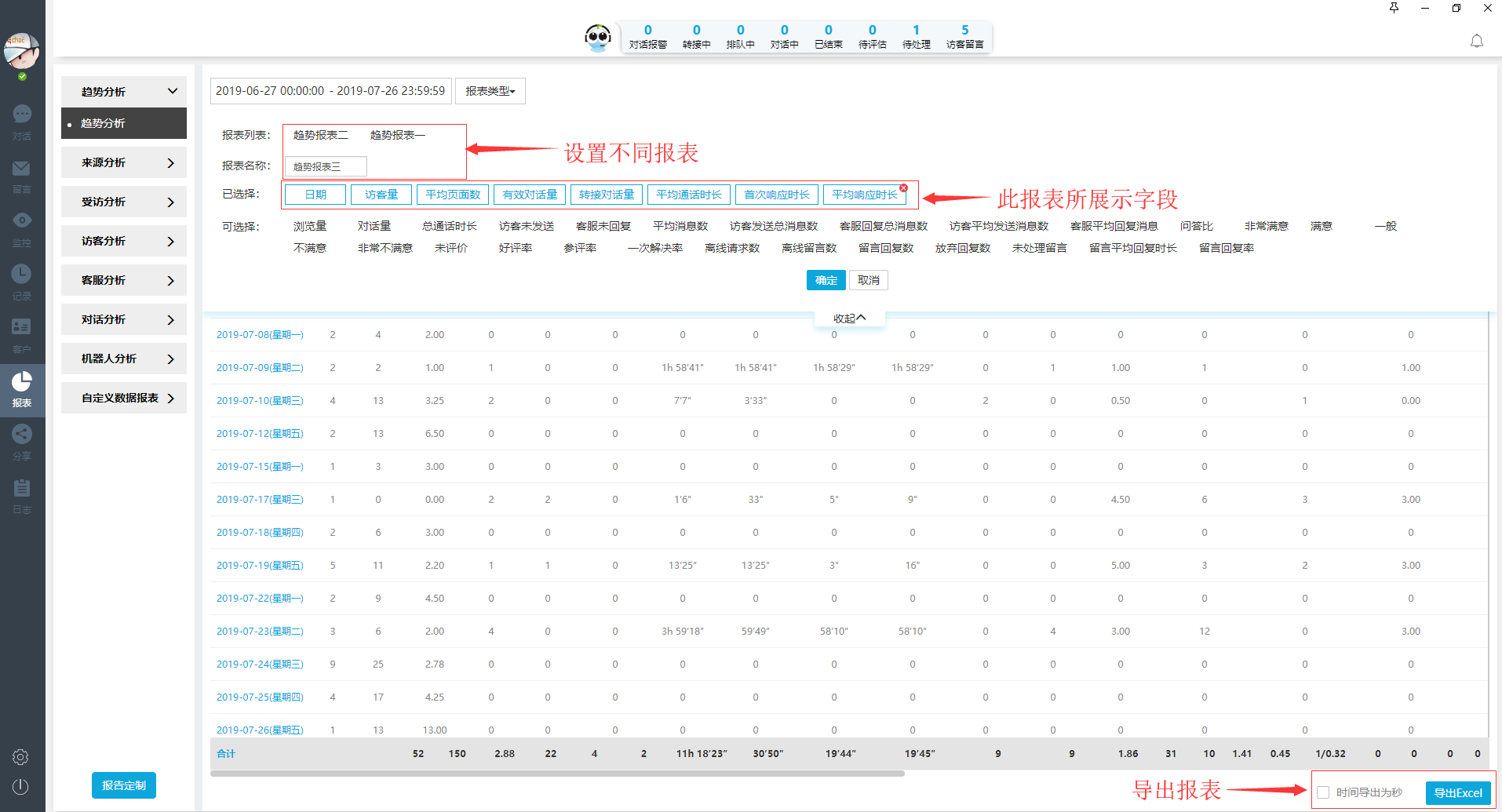Image resolution: width=1502 pixels, height=812 pixels.
Task: Open the 对话 chat sidebar icon
Action: 22,122
